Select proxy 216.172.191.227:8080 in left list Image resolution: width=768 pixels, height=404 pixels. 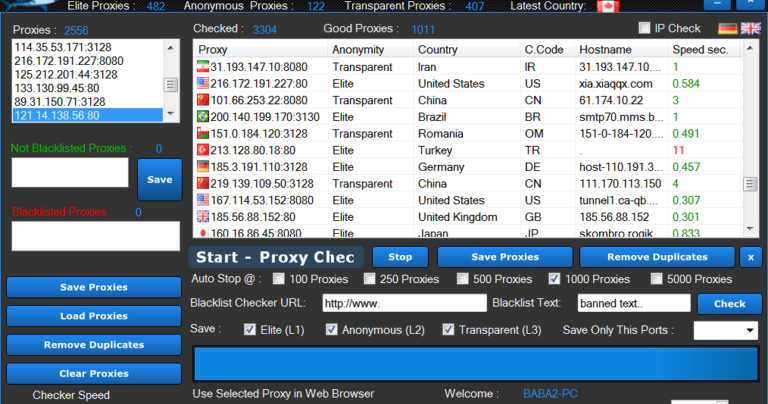click(x=87, y=61)
